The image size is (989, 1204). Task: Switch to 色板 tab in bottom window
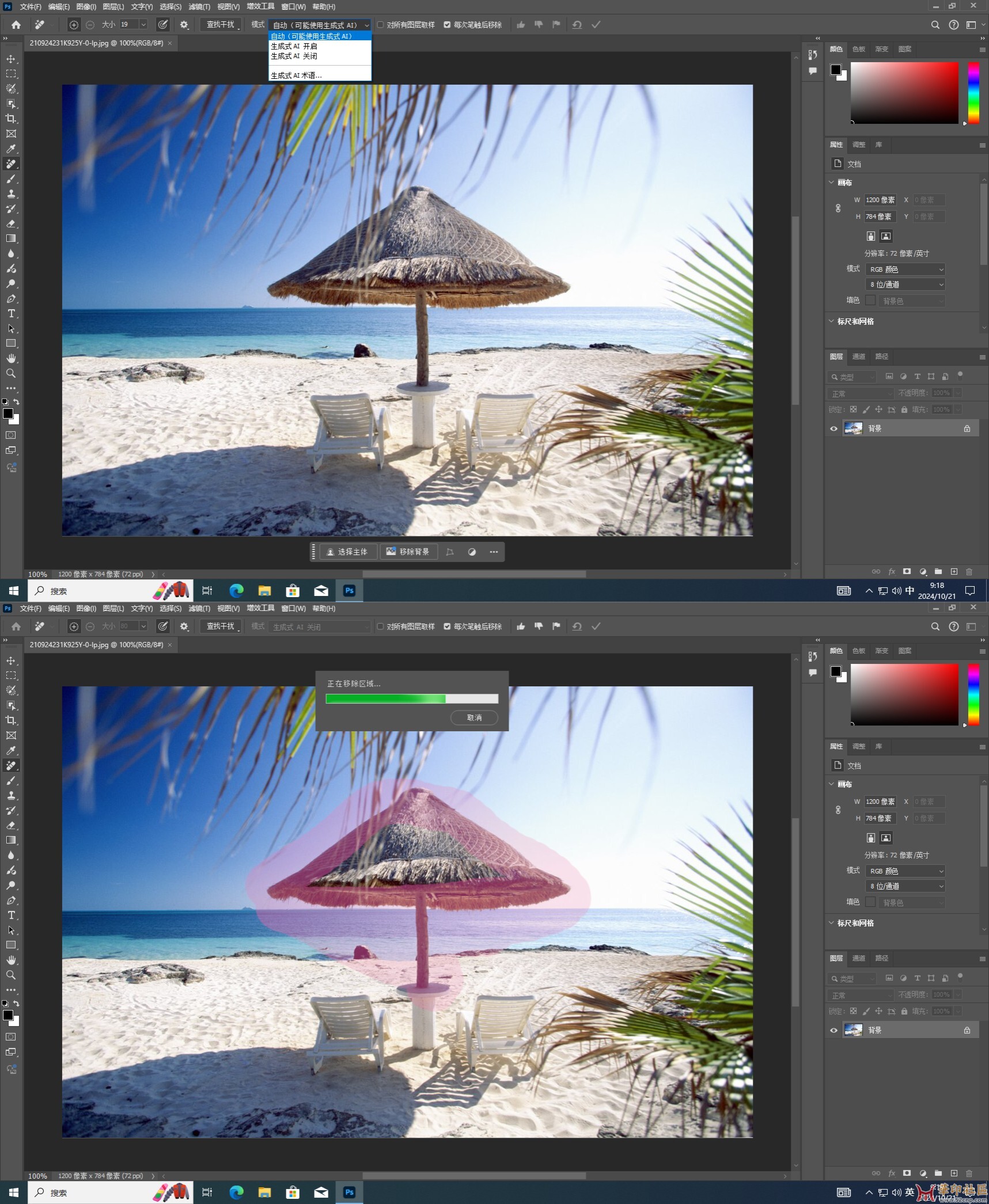(x=858, y=651)
